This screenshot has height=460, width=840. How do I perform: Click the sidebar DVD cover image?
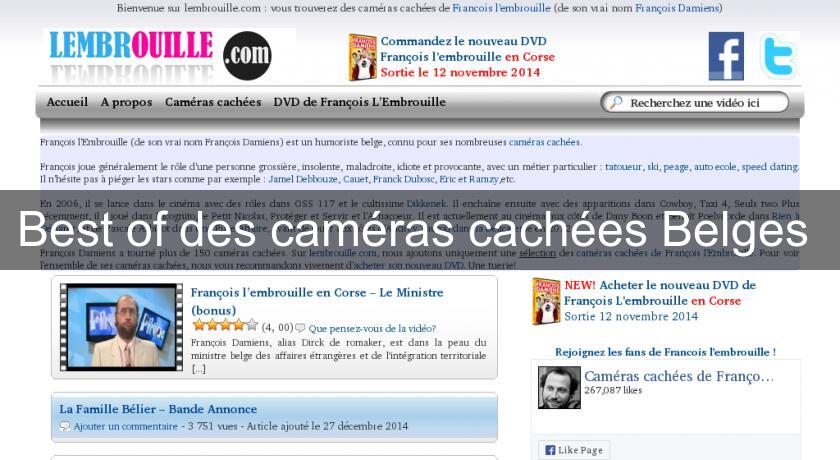[x=546, y=301]
